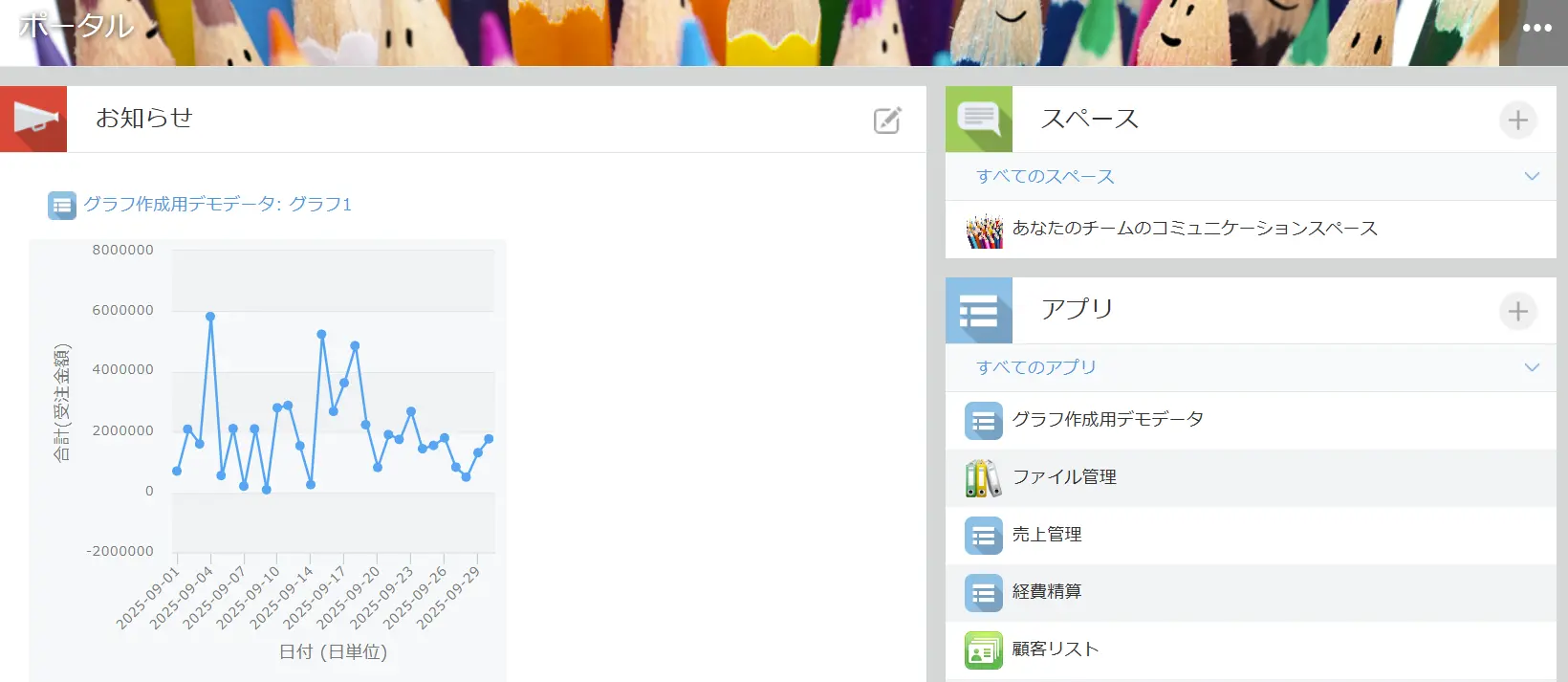Expand the すべてのアプリ dropdown chevron

(1532, 367)
